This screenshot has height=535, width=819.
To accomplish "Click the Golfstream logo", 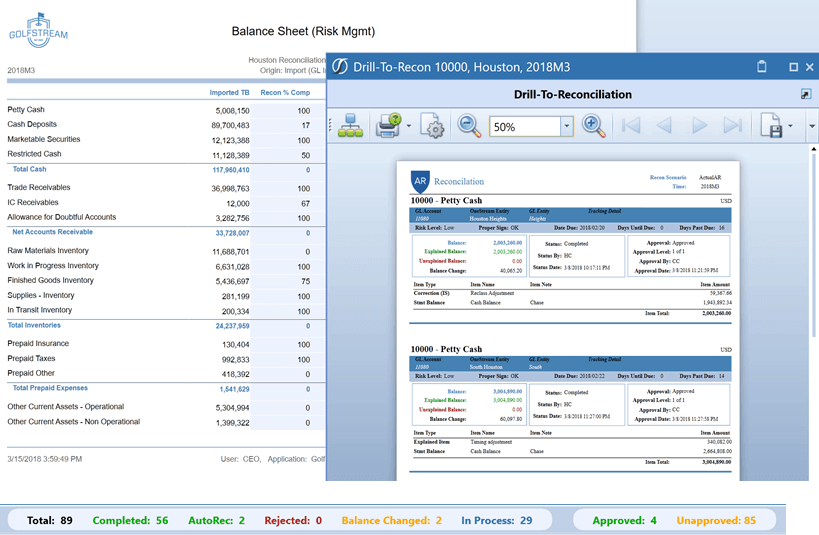I will [39, 31].
